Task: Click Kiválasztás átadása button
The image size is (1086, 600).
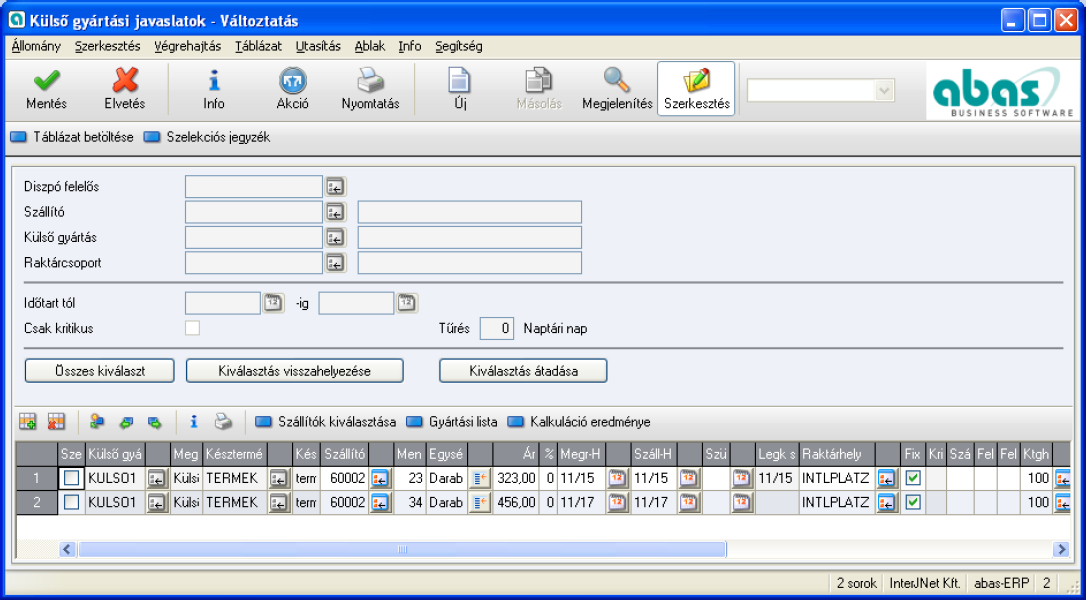Action: pyautogui.click(x=524, y=371)
